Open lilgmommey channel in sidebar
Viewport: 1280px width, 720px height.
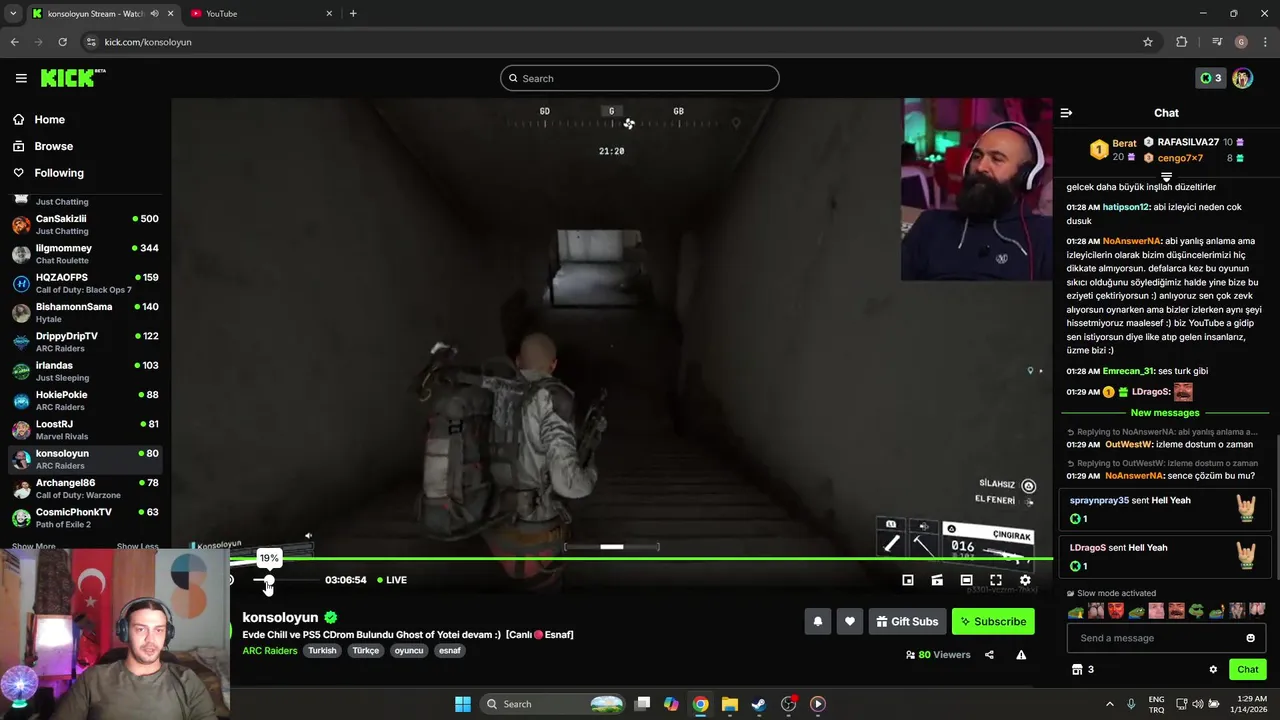pyautogui.click(x=85, y=254)
